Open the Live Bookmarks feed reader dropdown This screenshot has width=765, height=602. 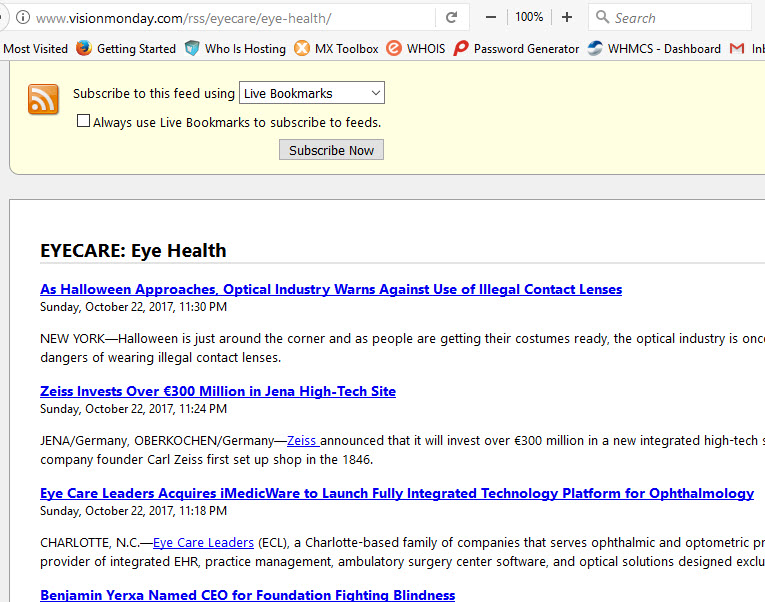(x=312, y=93)
